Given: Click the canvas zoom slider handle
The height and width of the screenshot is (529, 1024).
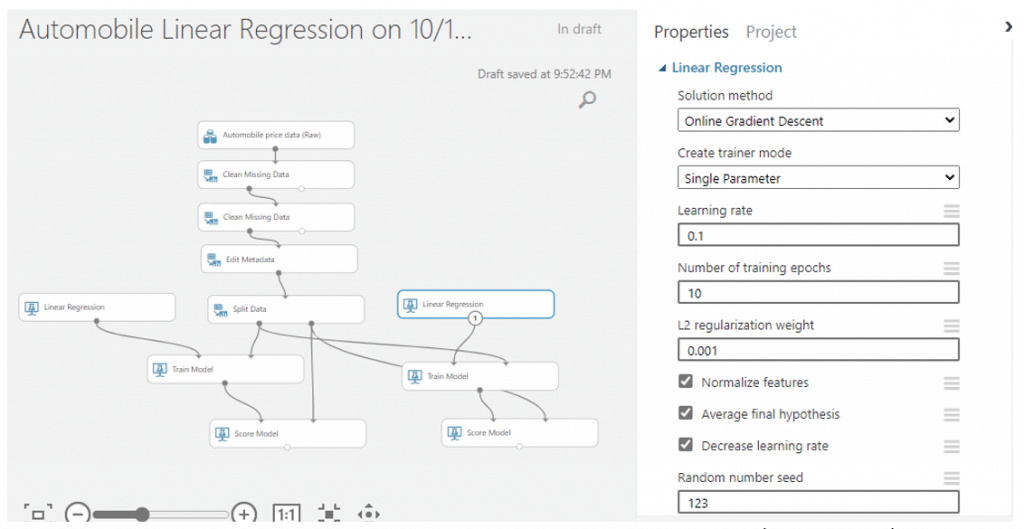Looking at the screenshot, I should pyautogui.click(x=142, y=514).
